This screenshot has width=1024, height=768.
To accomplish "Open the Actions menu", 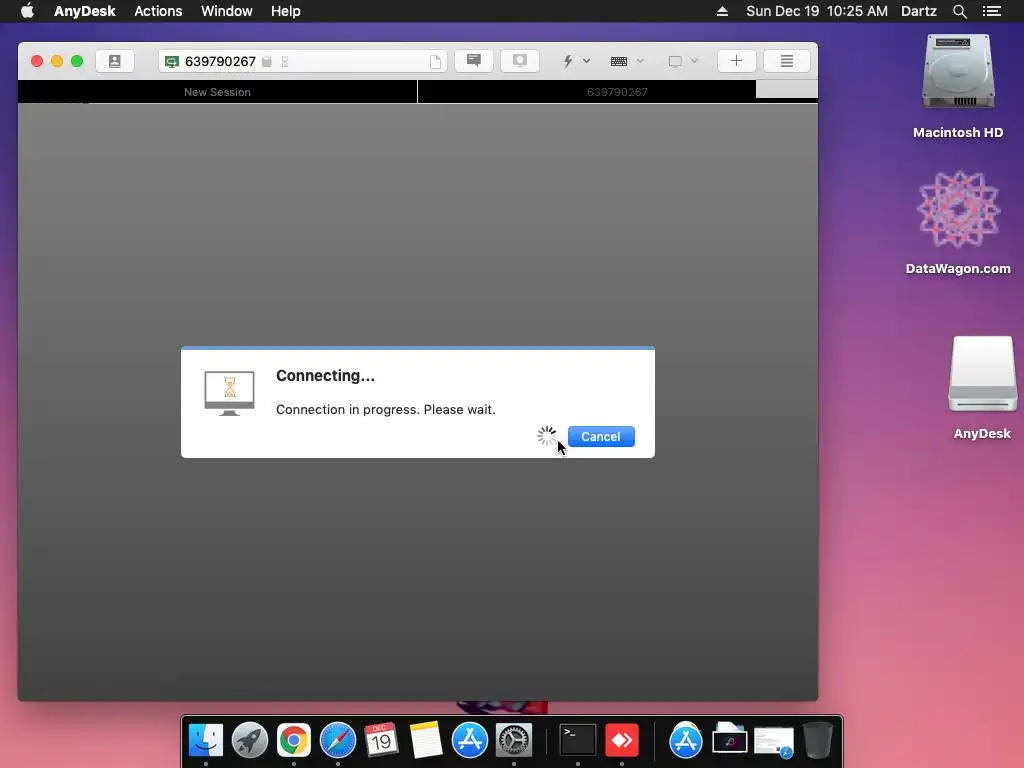I will coord(158,11).
